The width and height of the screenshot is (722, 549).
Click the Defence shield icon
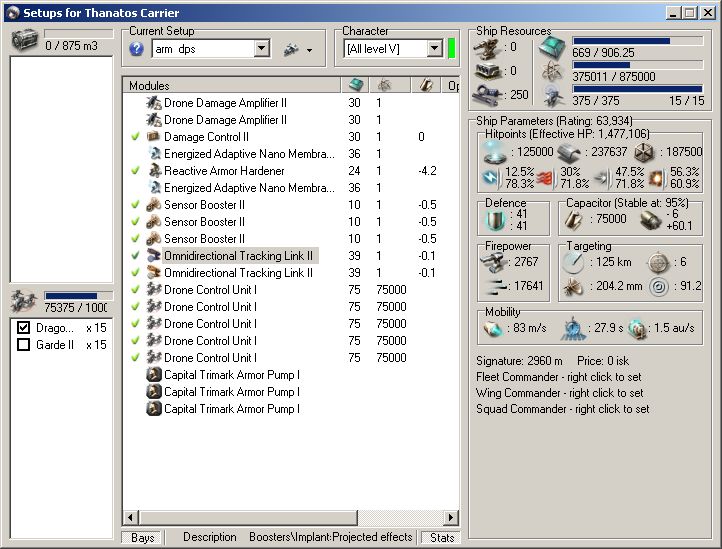tap(495, 220)
